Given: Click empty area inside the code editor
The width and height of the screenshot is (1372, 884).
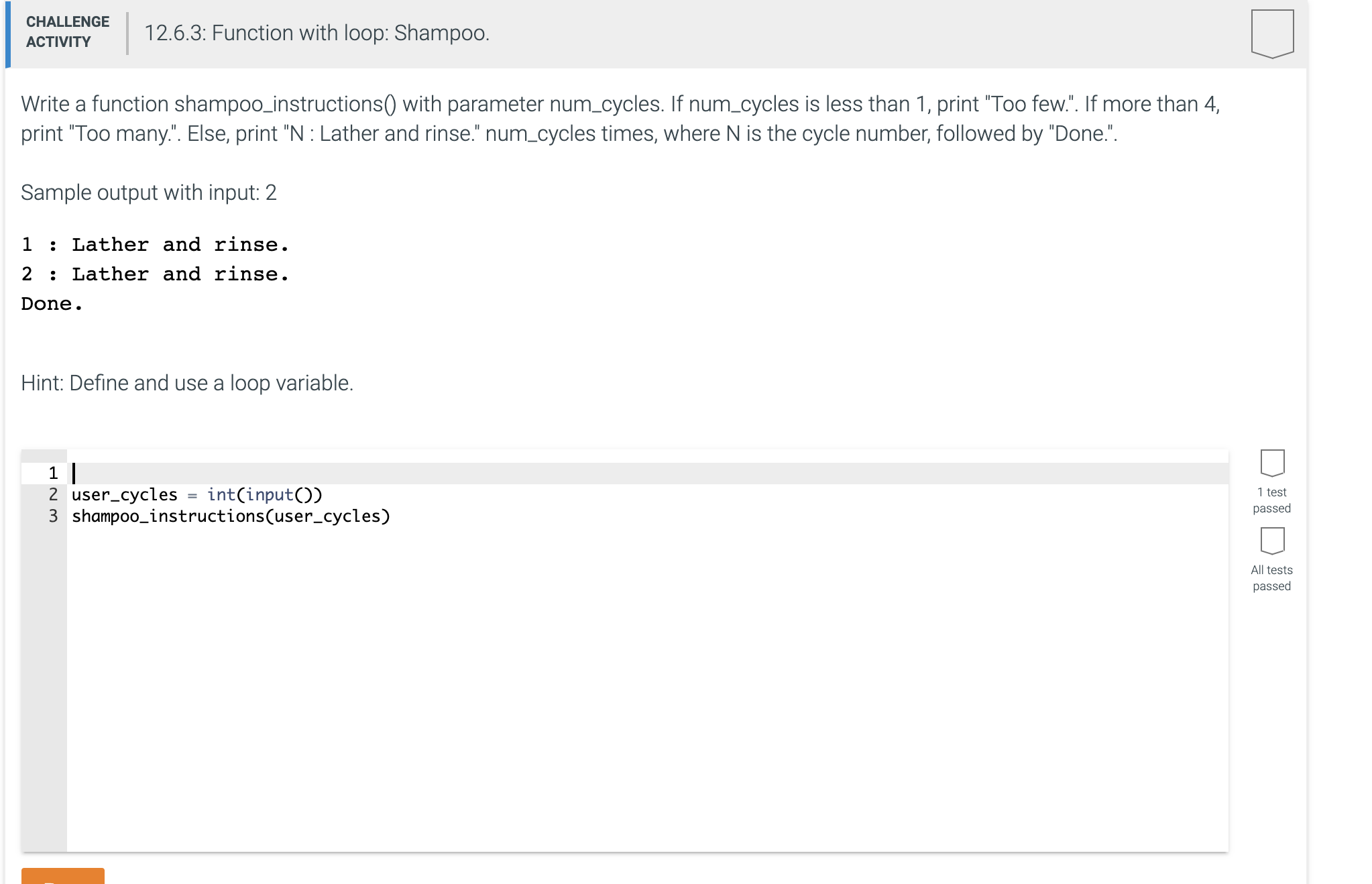Looking at the screenshot, I should tap(648, 684).
